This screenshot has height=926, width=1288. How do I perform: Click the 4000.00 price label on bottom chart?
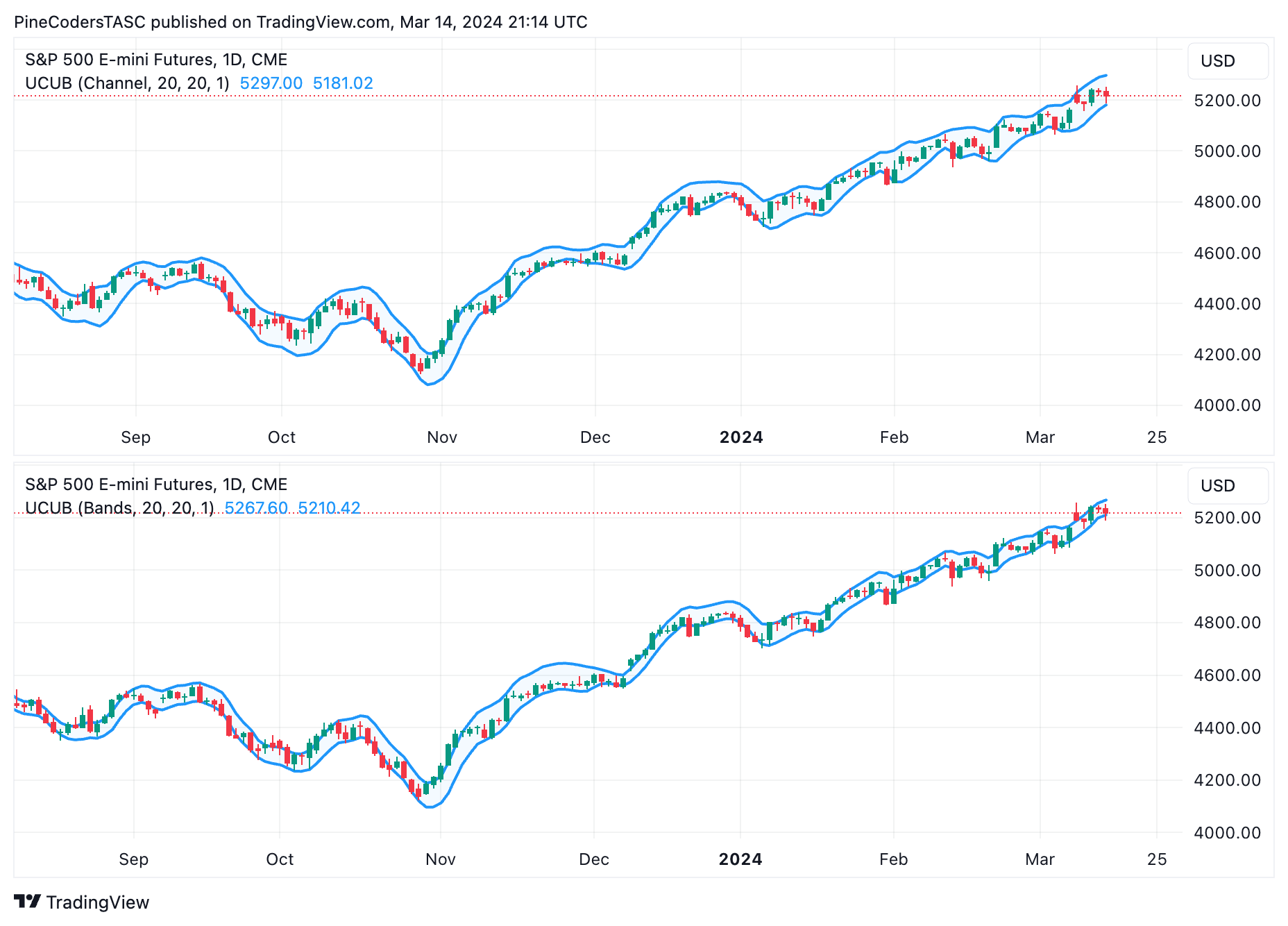coord(1227,833)
